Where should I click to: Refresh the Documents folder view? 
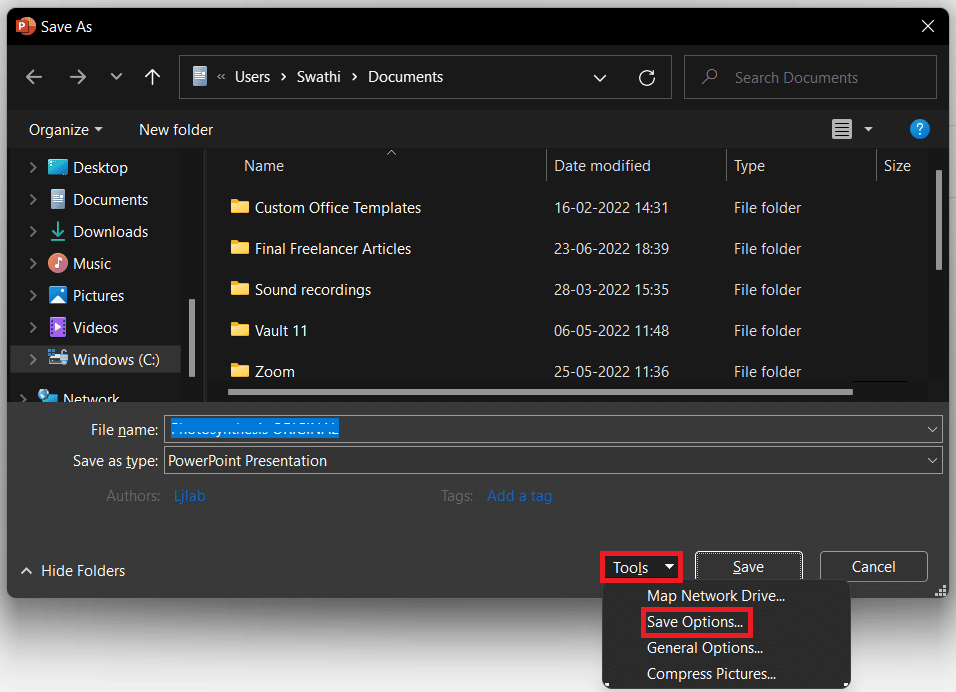647,76
